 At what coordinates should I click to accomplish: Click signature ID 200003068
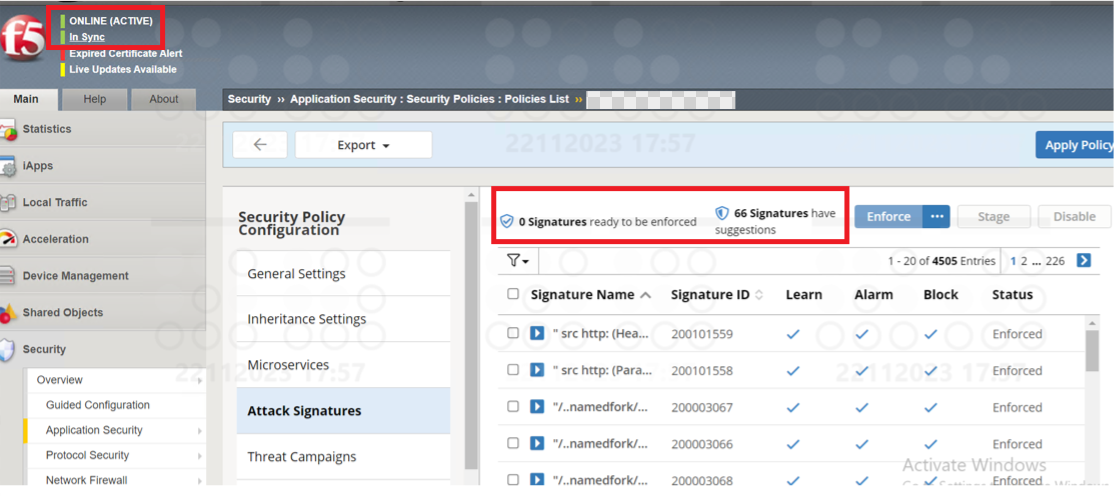click(x=701, y=480)
